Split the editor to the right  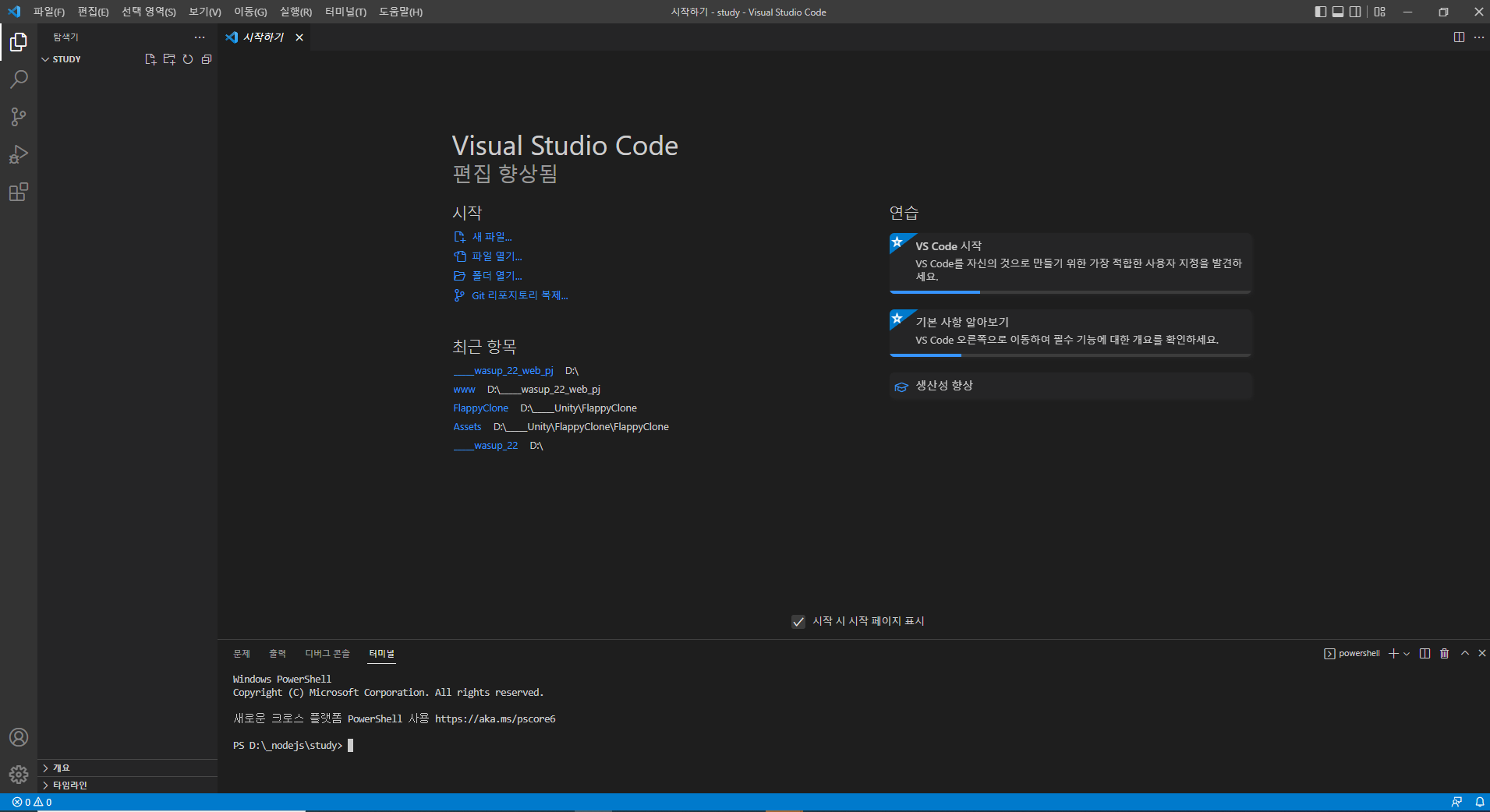pos(1459,37)
